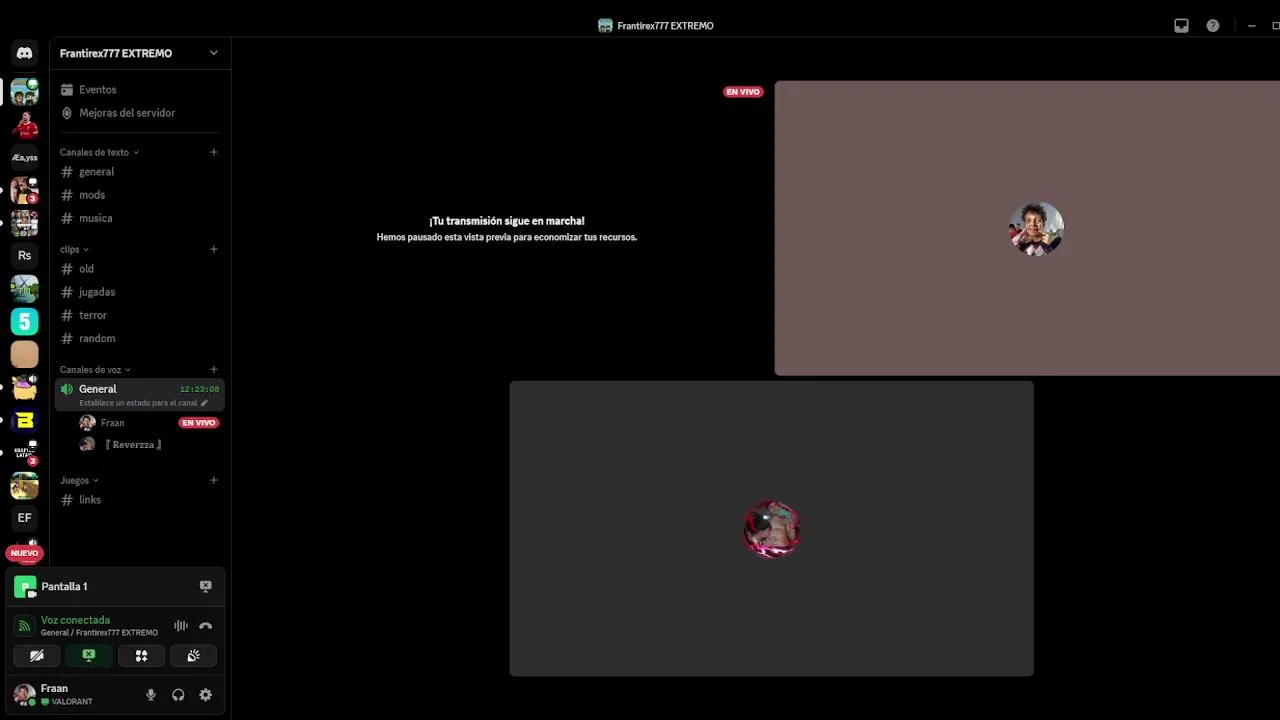
Task: Click the Pantalla 1 stream label
Action: (64, 586)
